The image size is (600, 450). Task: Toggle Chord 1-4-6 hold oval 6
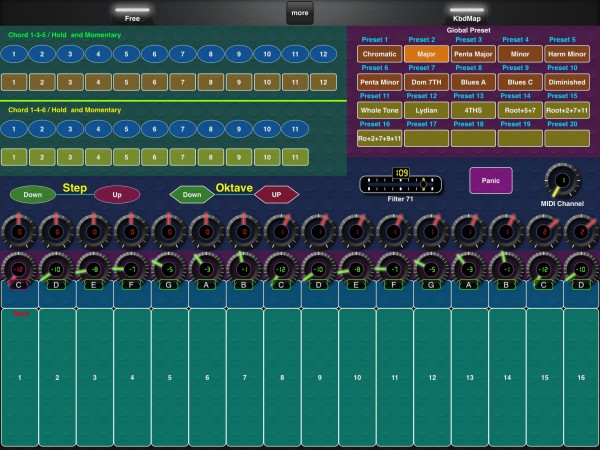155,129
